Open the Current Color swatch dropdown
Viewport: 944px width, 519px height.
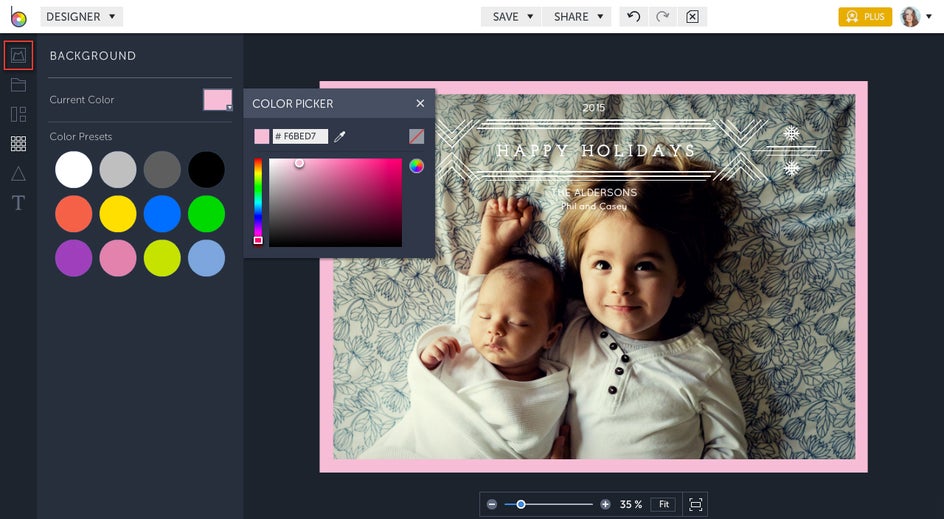click(x=218, y=100)
